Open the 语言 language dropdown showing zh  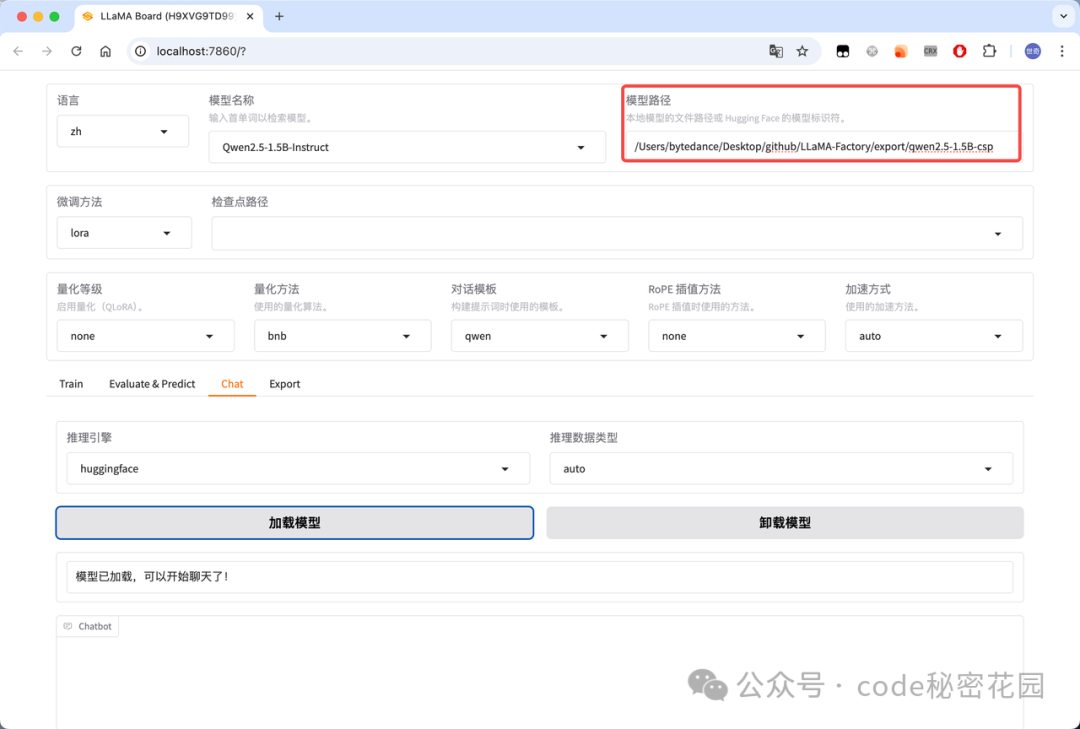coord(122,131)
